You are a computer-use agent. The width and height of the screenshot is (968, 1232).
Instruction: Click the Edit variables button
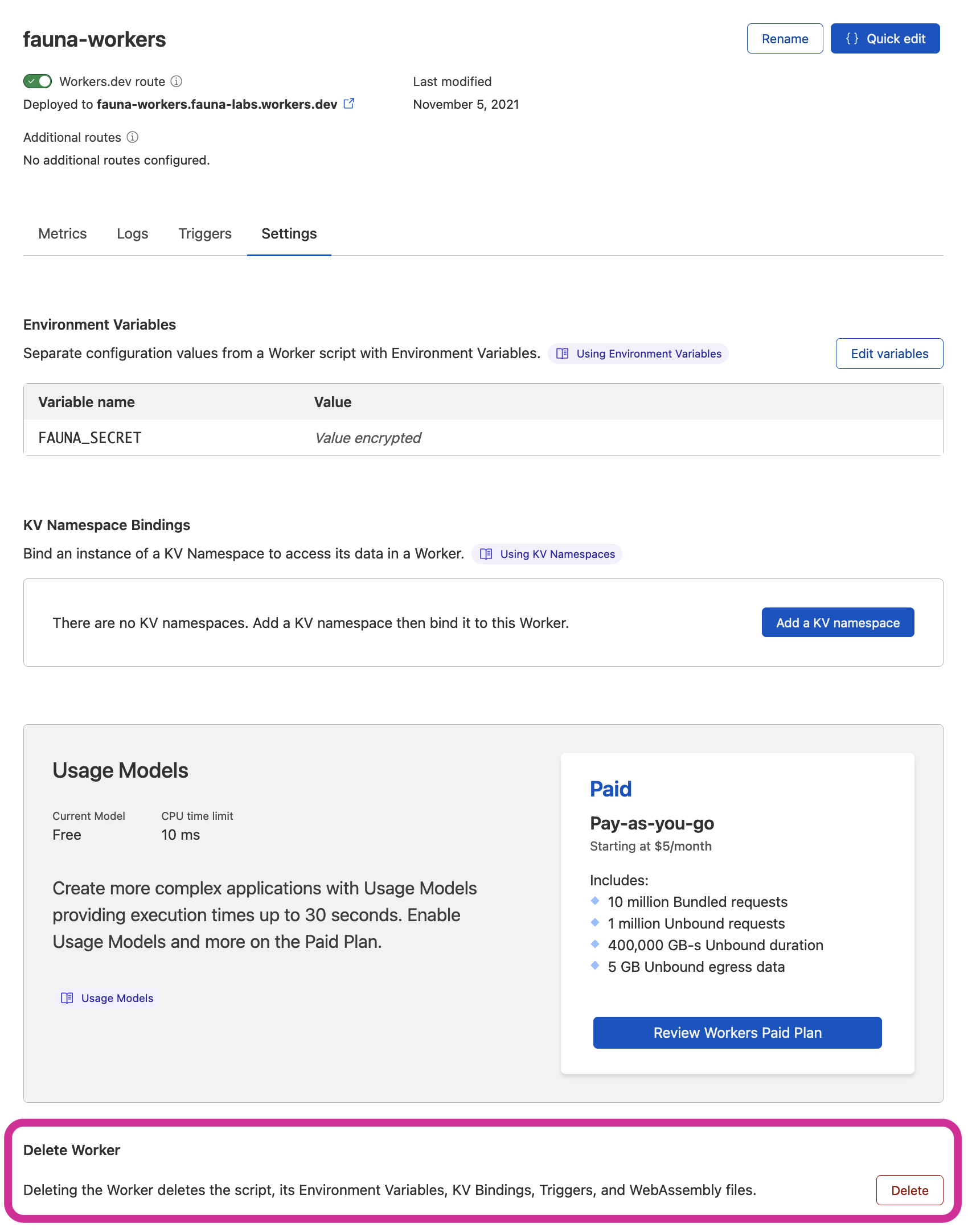tap(889, 354)
